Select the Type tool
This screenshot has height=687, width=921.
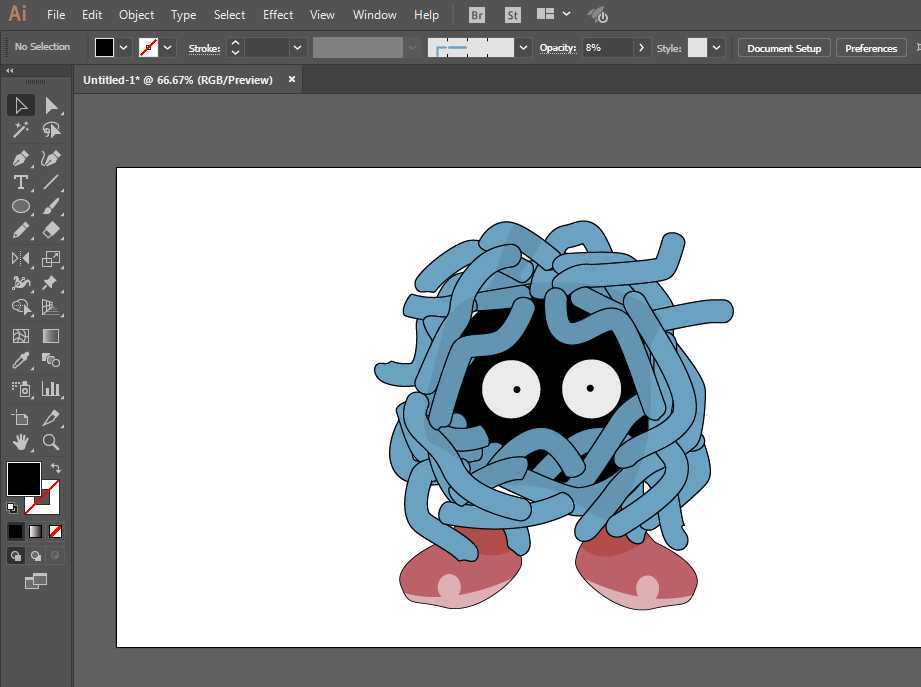click(x=20, y=182)
